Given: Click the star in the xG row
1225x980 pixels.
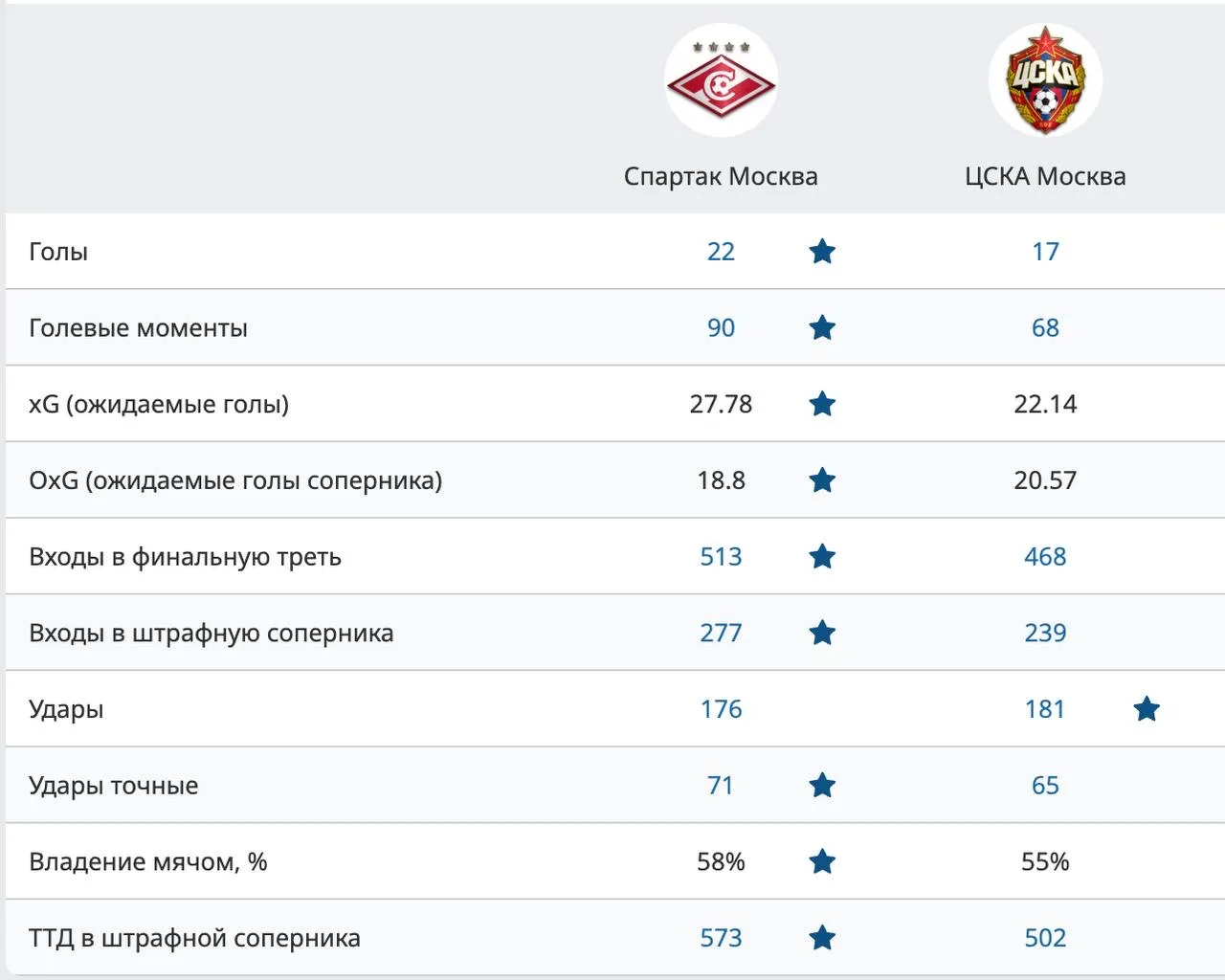Looking at the screenshot, I should 822,404.
